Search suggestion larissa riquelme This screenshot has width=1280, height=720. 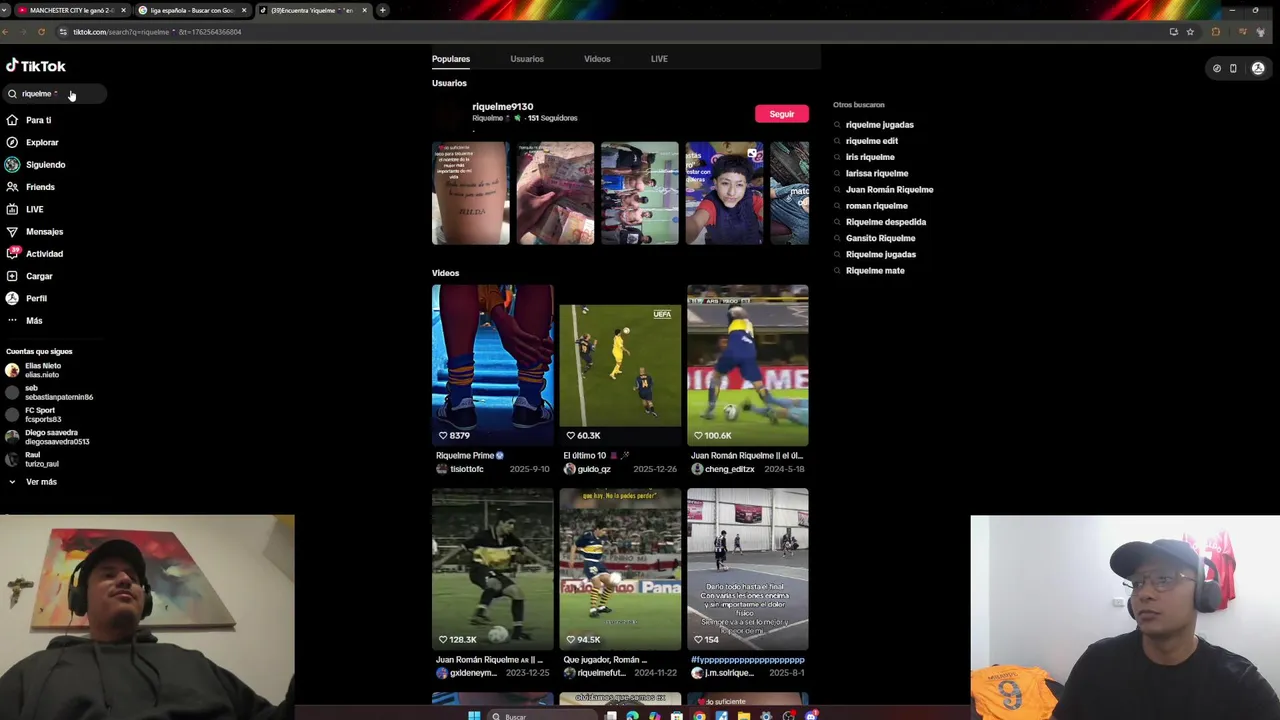[x=876, y=173]
